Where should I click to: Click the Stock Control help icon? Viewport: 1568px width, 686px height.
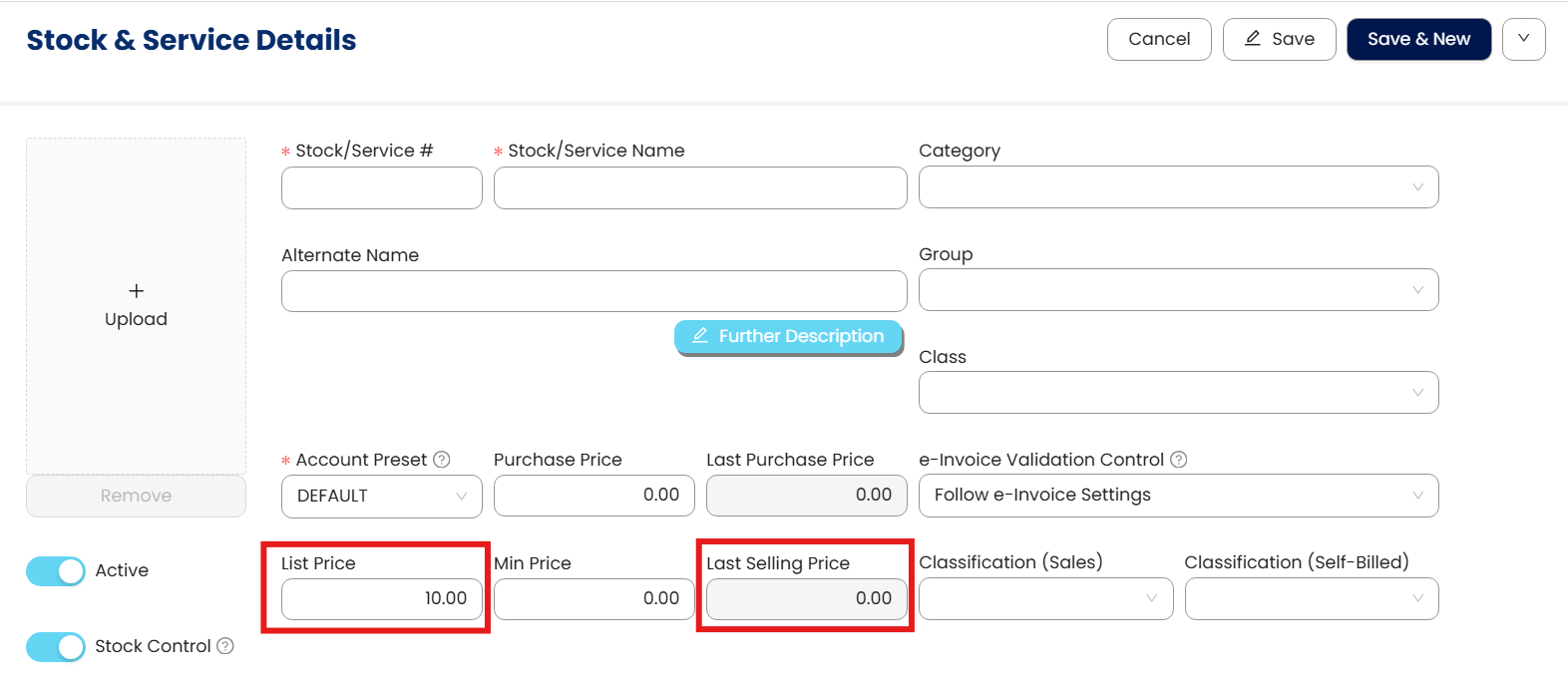tap(225, 646)
